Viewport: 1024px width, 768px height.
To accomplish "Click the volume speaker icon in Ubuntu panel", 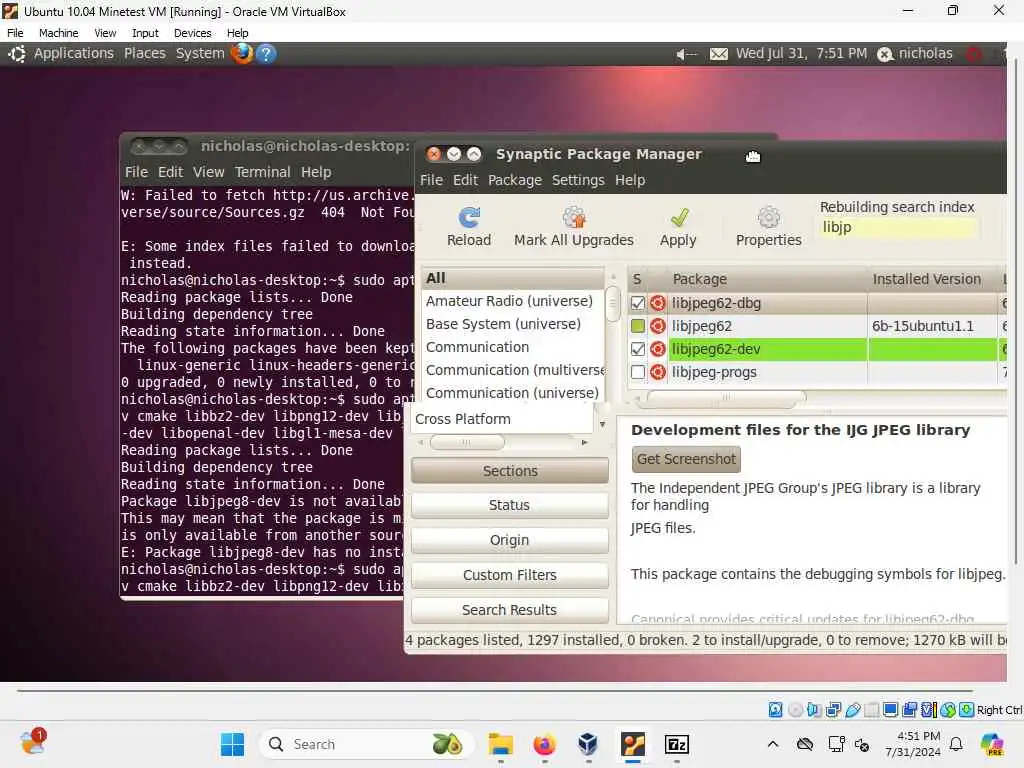I will point(685,54).
